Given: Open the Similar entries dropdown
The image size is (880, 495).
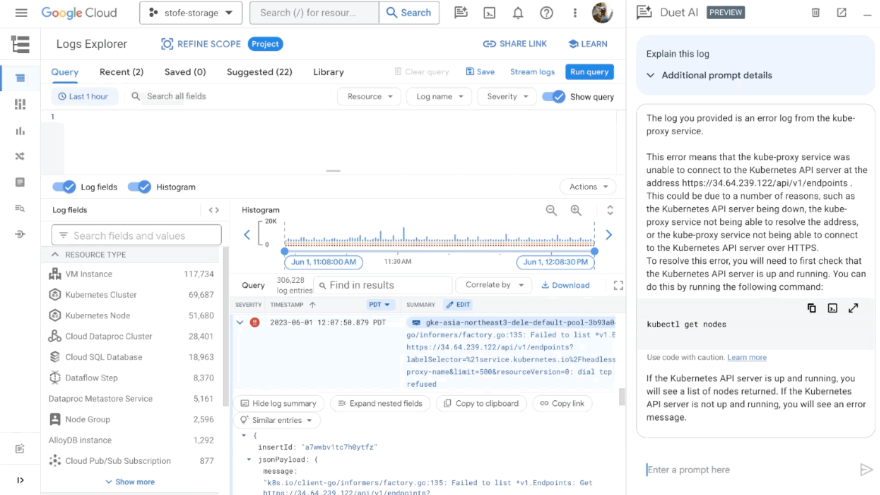Looking at the screenshot, I should pos(277,420).
